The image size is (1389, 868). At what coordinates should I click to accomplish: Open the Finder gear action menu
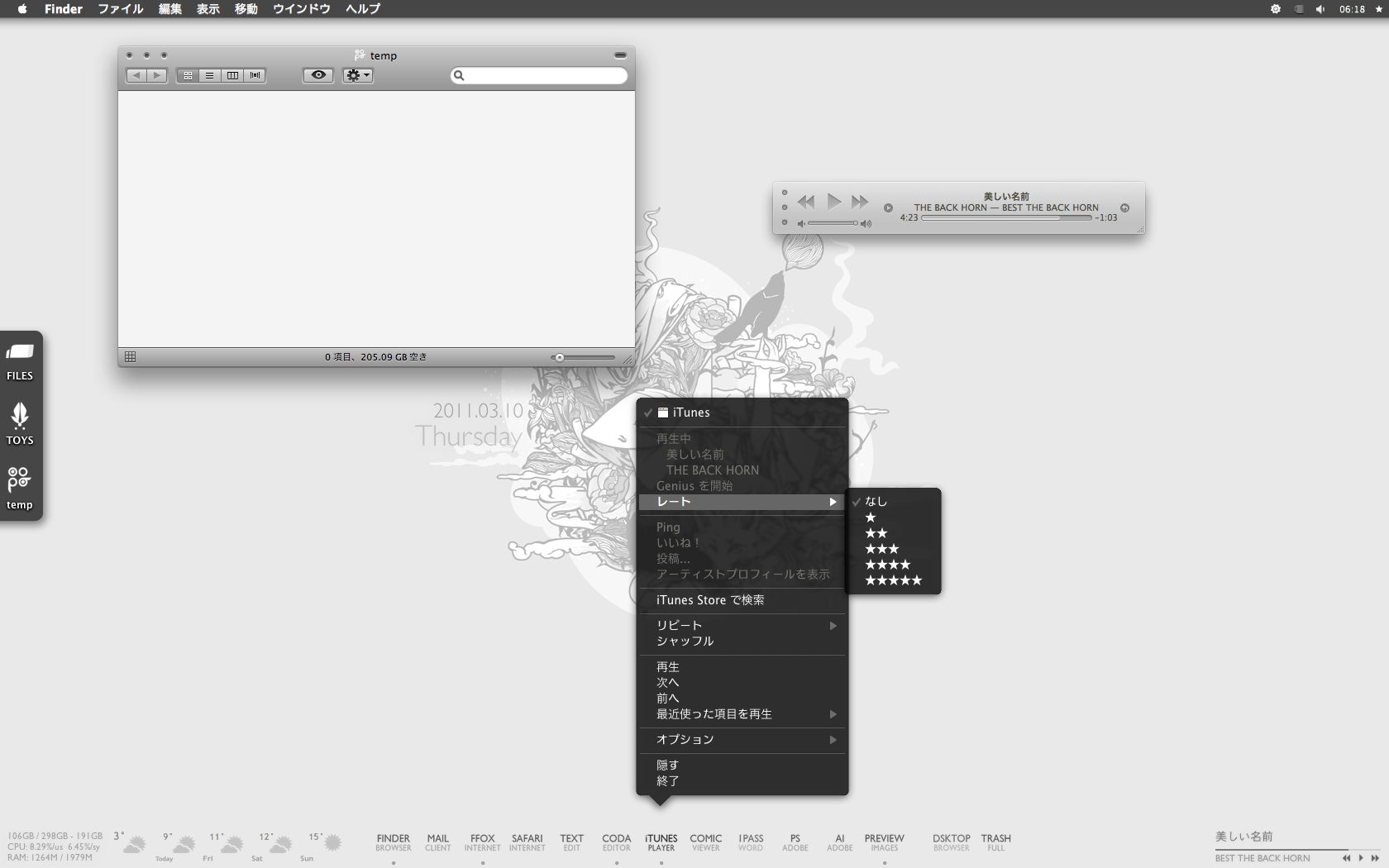(358, 75)
